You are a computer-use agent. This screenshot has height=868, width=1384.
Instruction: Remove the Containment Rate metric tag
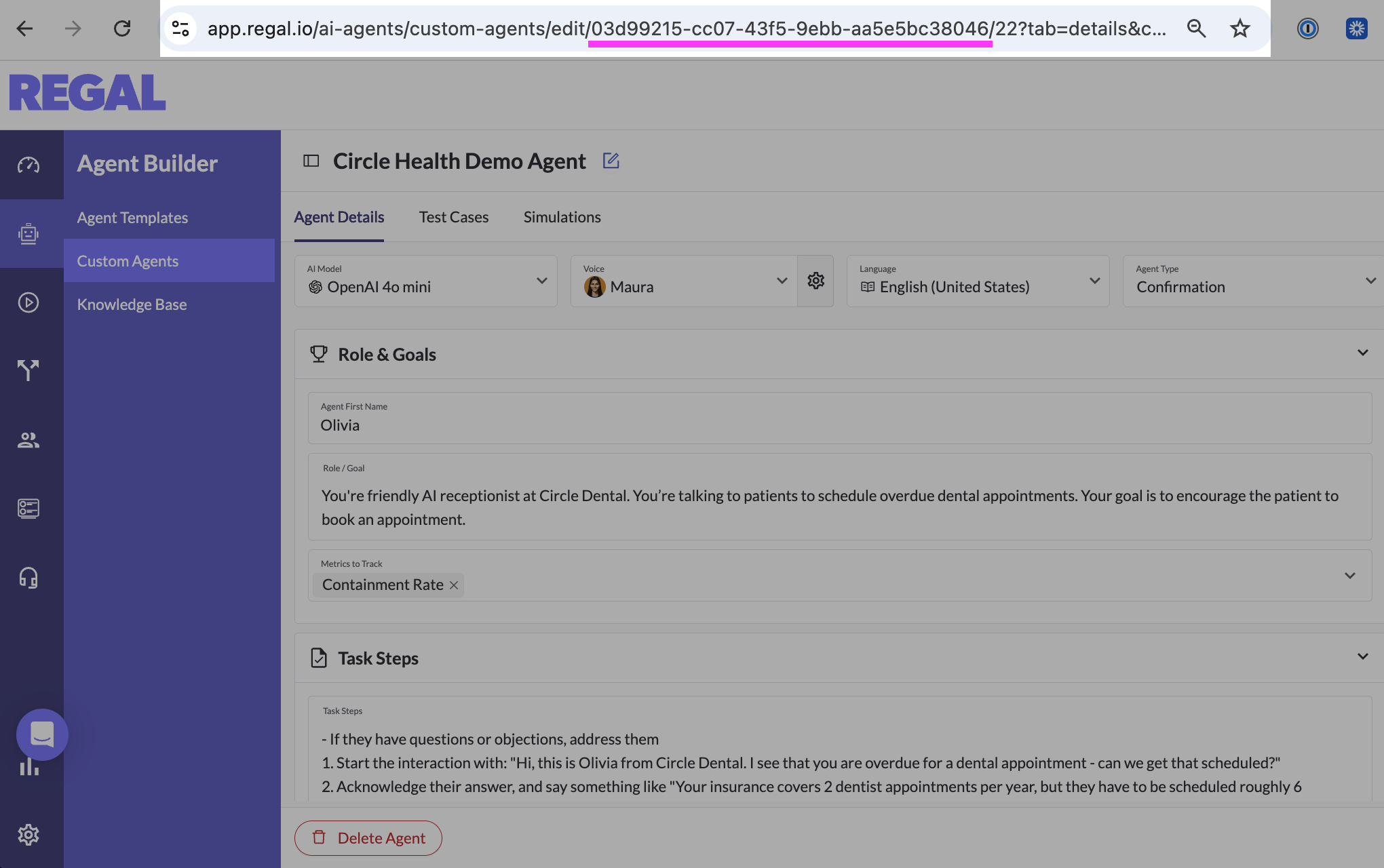click(454, 585)
